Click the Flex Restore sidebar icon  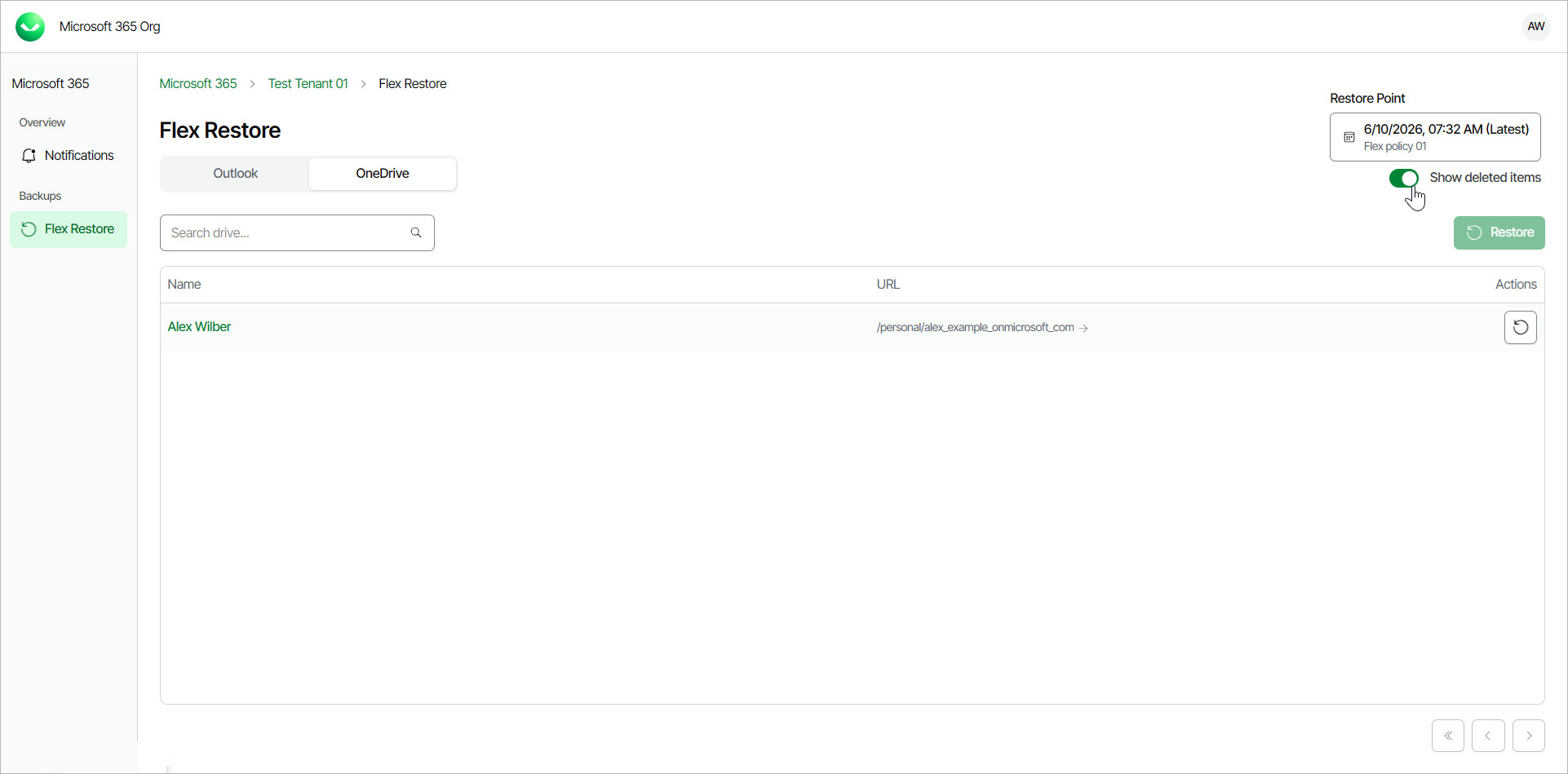coord(29,229)
